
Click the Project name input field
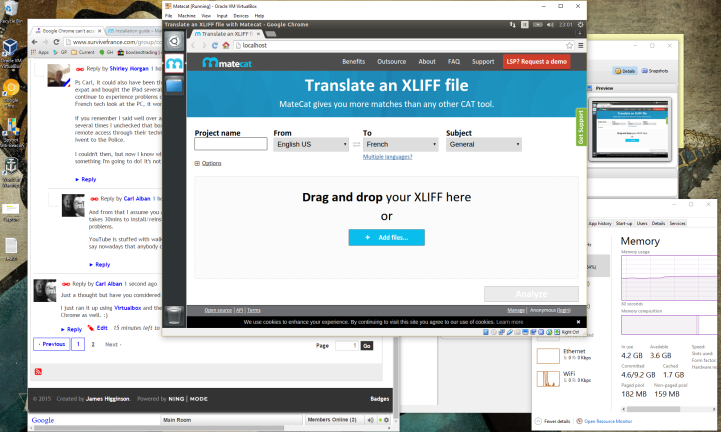[231, 144]
